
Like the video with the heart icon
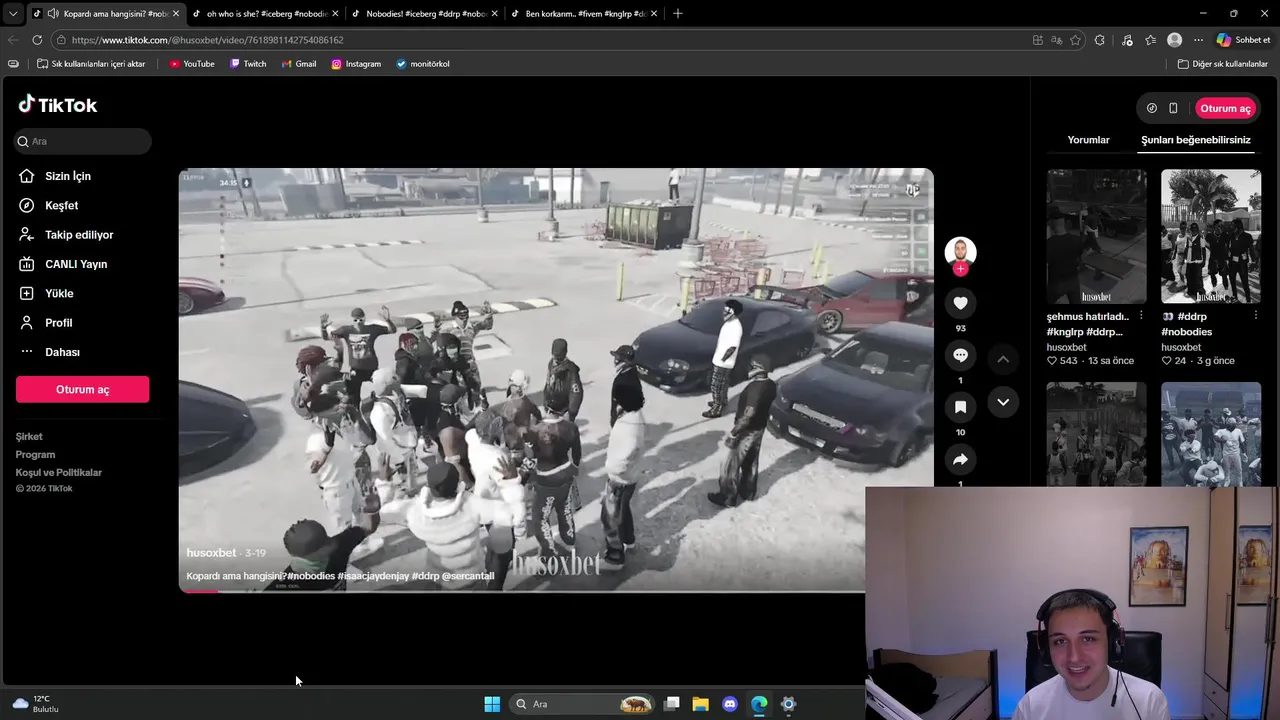[960, 303]
